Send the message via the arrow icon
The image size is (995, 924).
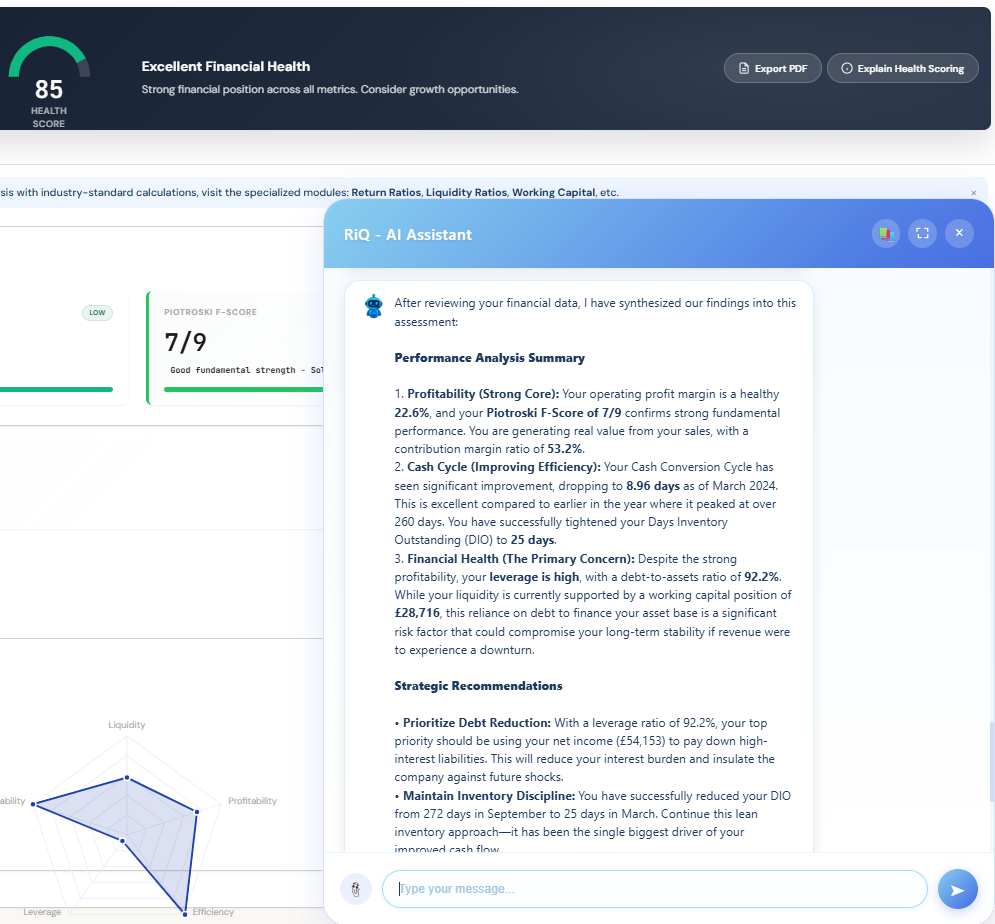pos(958,889)
